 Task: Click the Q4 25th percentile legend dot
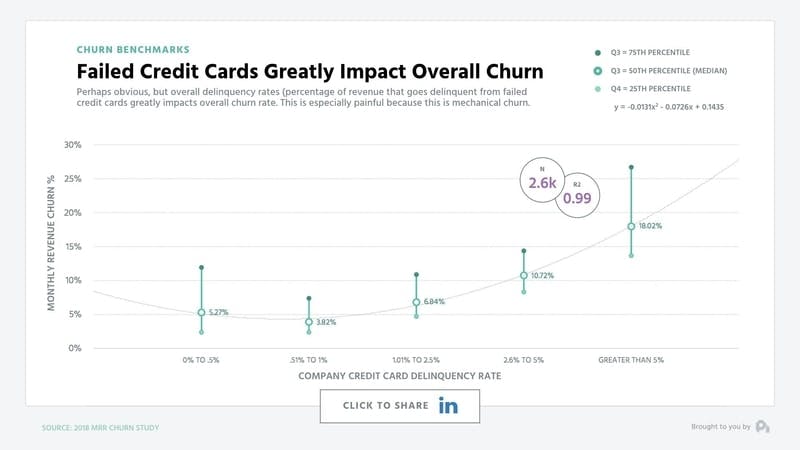tap(597, 89)
